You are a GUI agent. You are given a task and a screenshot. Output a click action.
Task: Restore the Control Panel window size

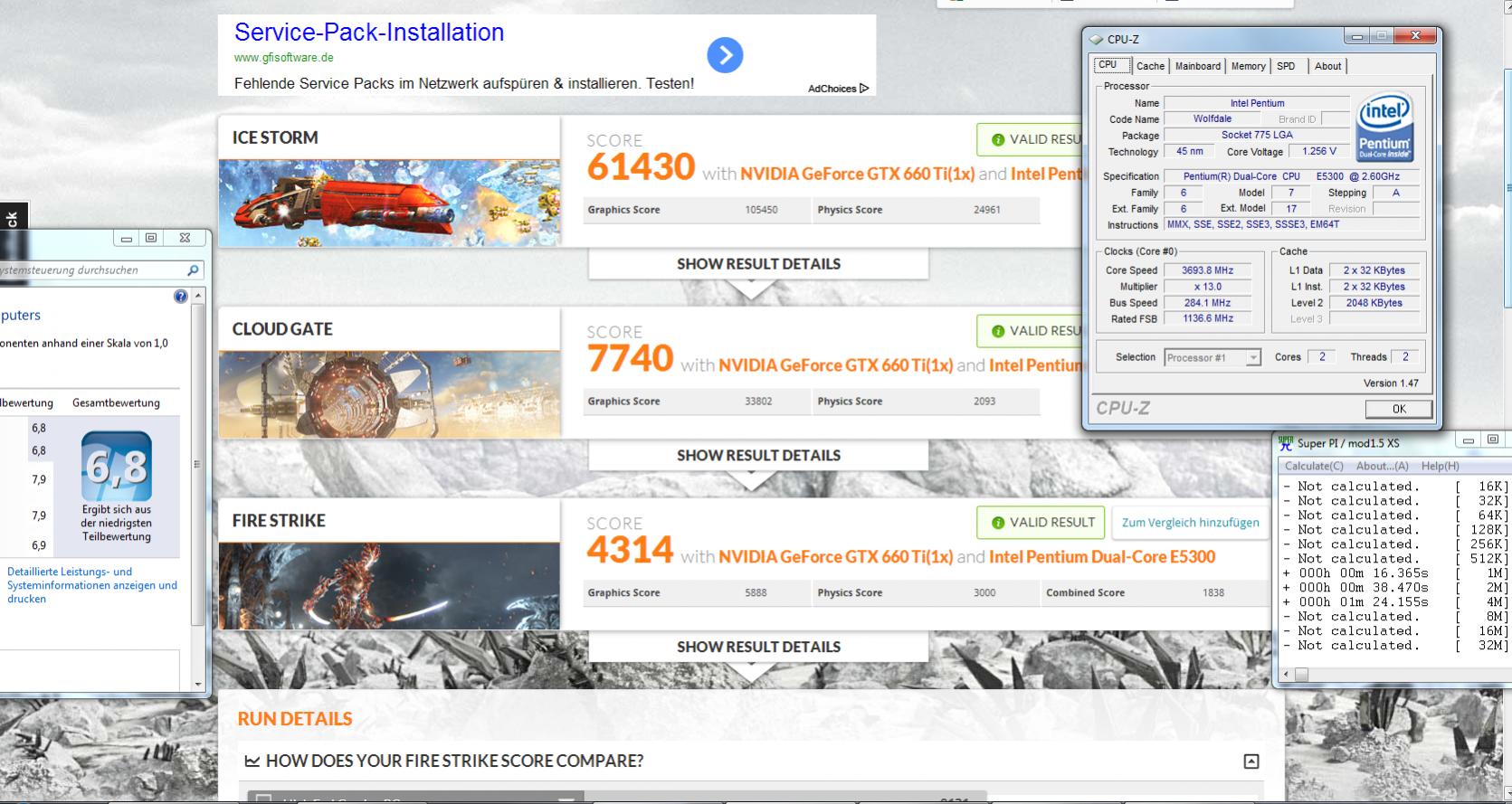coord(151,238)
